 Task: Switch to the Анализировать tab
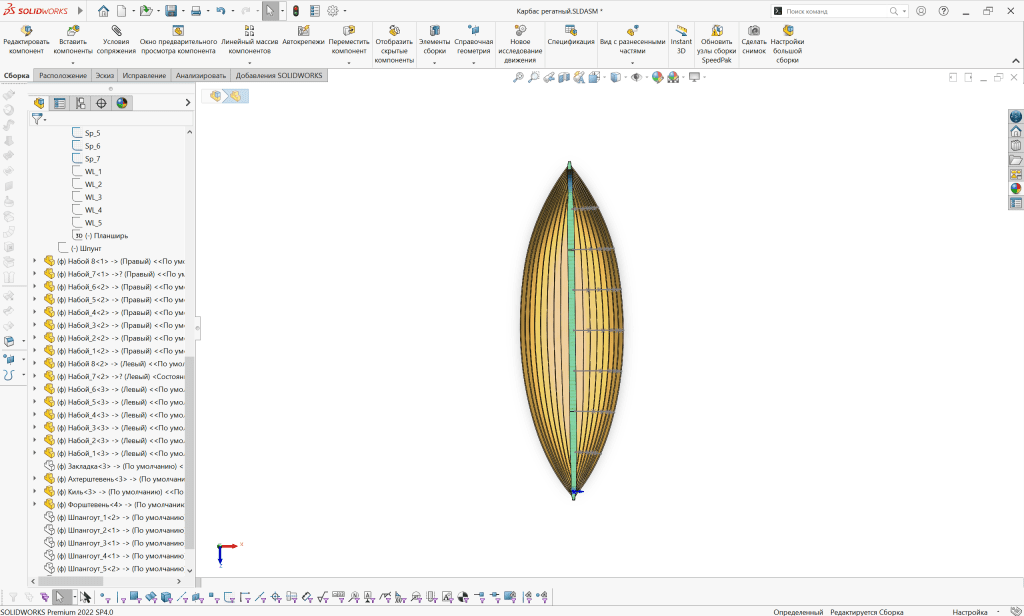click(x=201, y=76)
